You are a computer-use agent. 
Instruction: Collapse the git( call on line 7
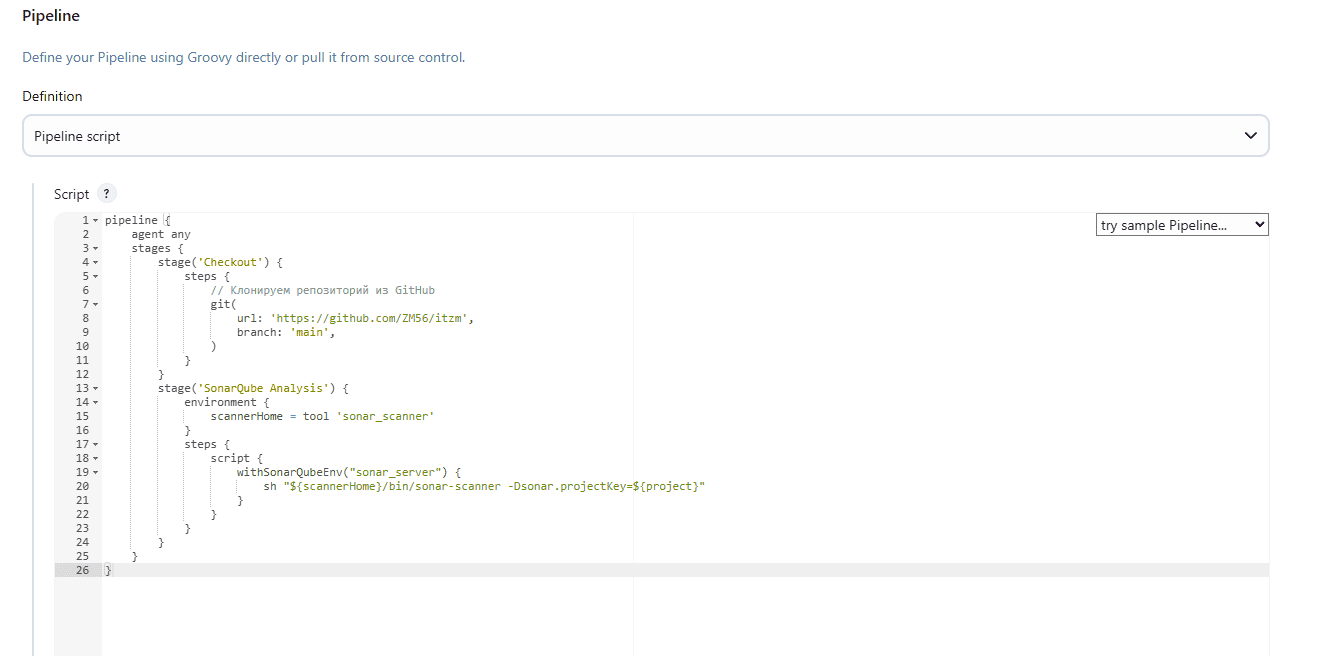coord(96,304)
